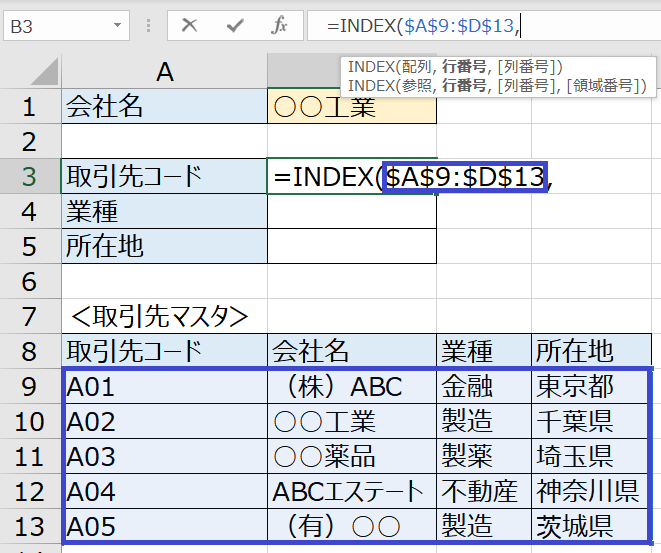This screenshot has width=661, height=553.
Task: Select row 3 header
Action: point(30,176)
